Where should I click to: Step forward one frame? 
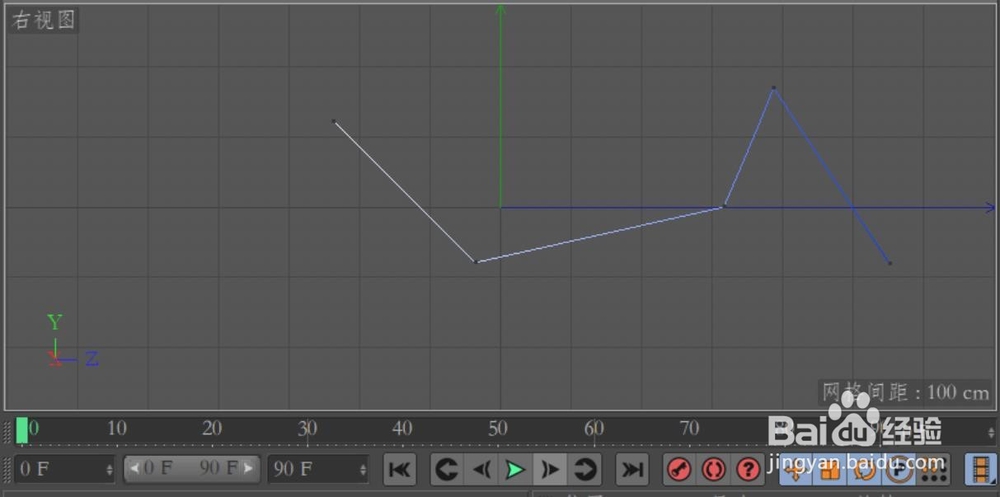[549, 470]
